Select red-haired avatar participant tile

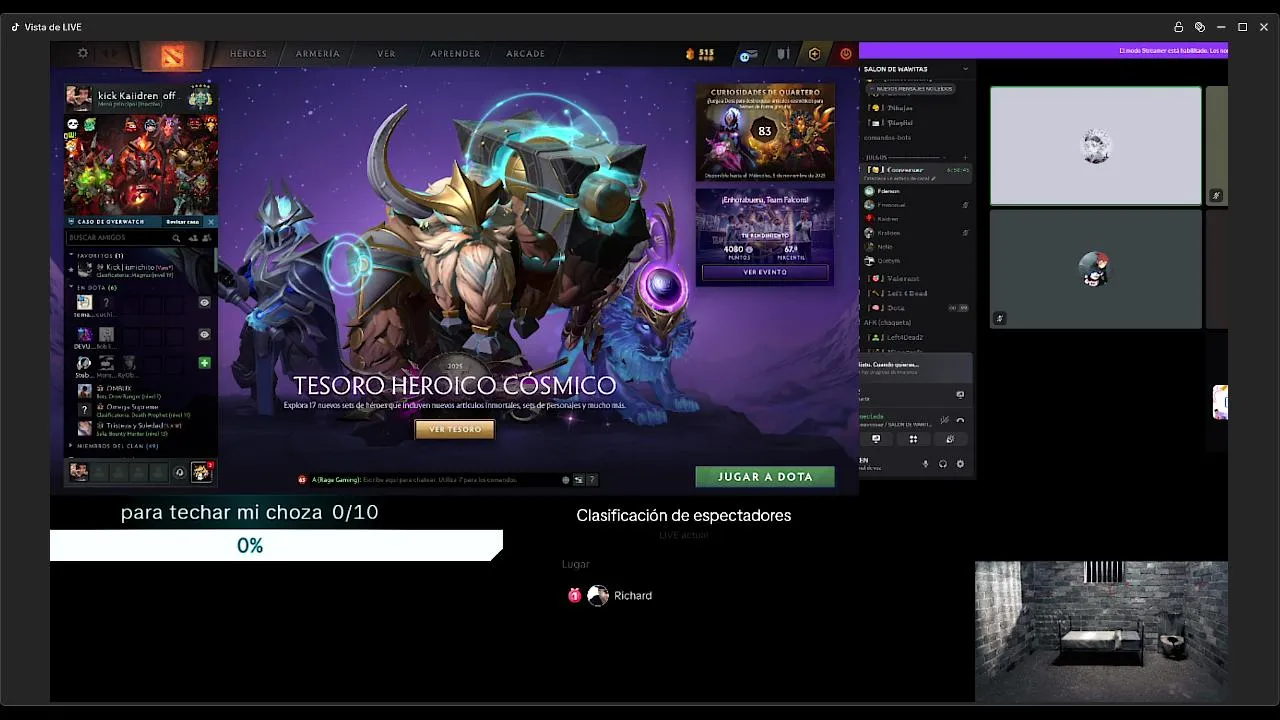pyautogui.click(x=1096, y=269)
